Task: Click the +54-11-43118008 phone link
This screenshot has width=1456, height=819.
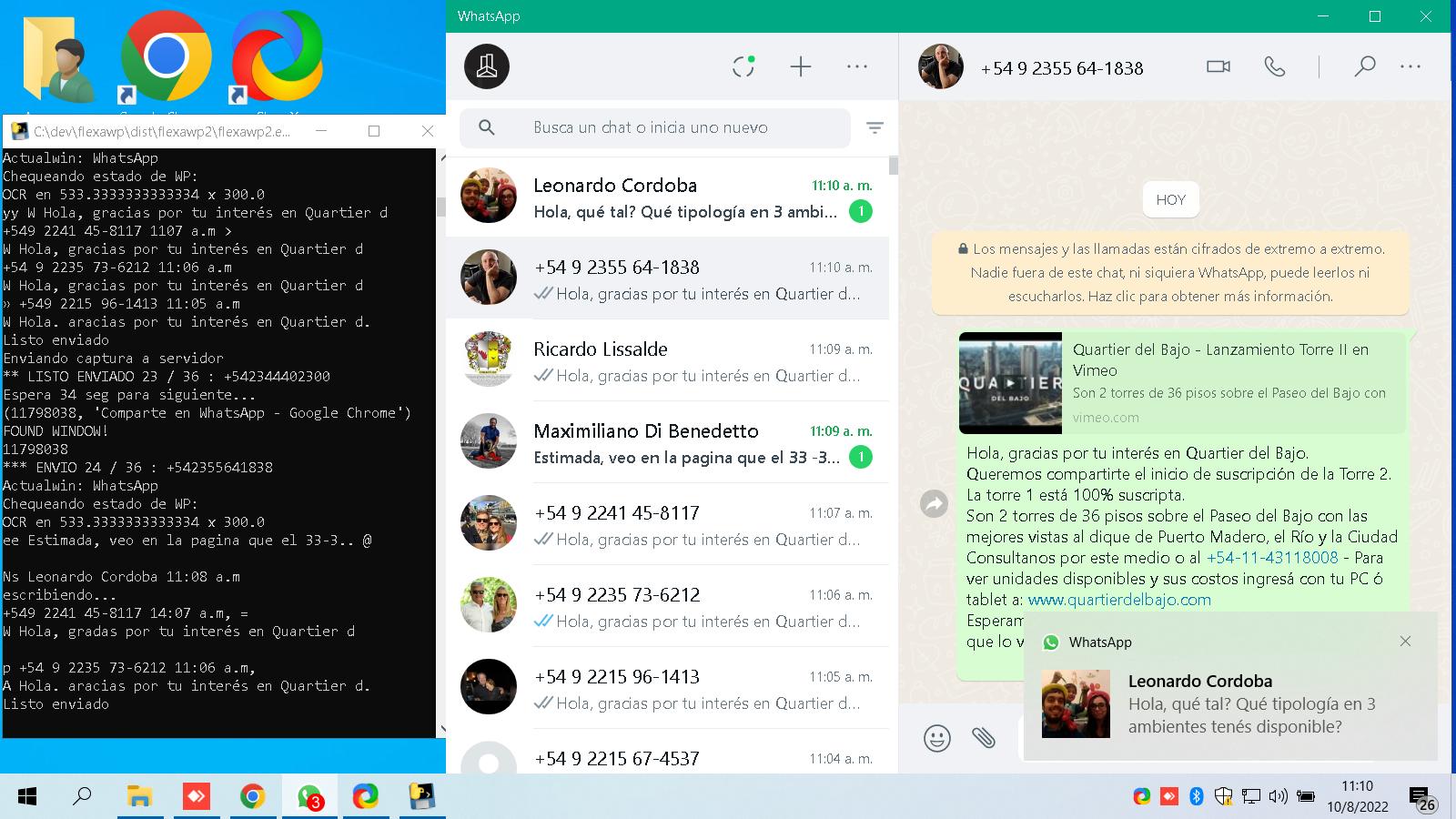Action: 1272,557
